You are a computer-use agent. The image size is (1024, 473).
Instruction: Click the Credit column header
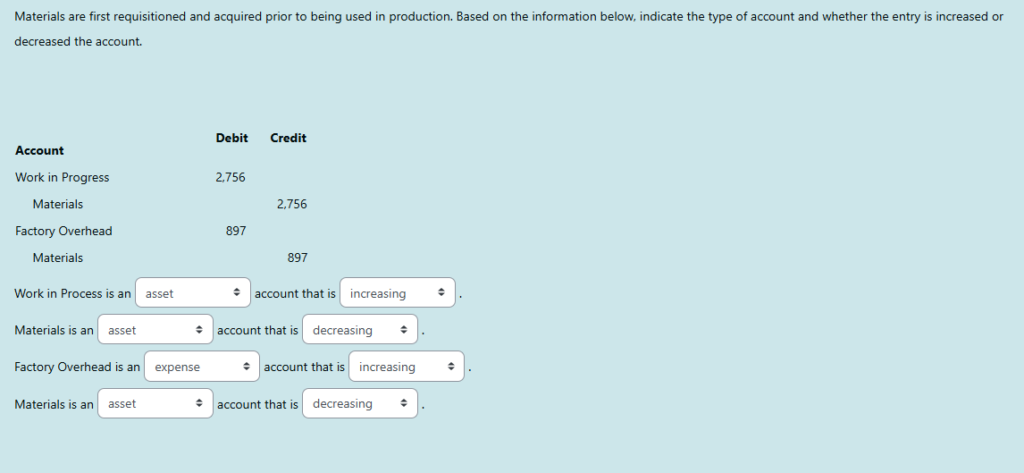[288, 138]
